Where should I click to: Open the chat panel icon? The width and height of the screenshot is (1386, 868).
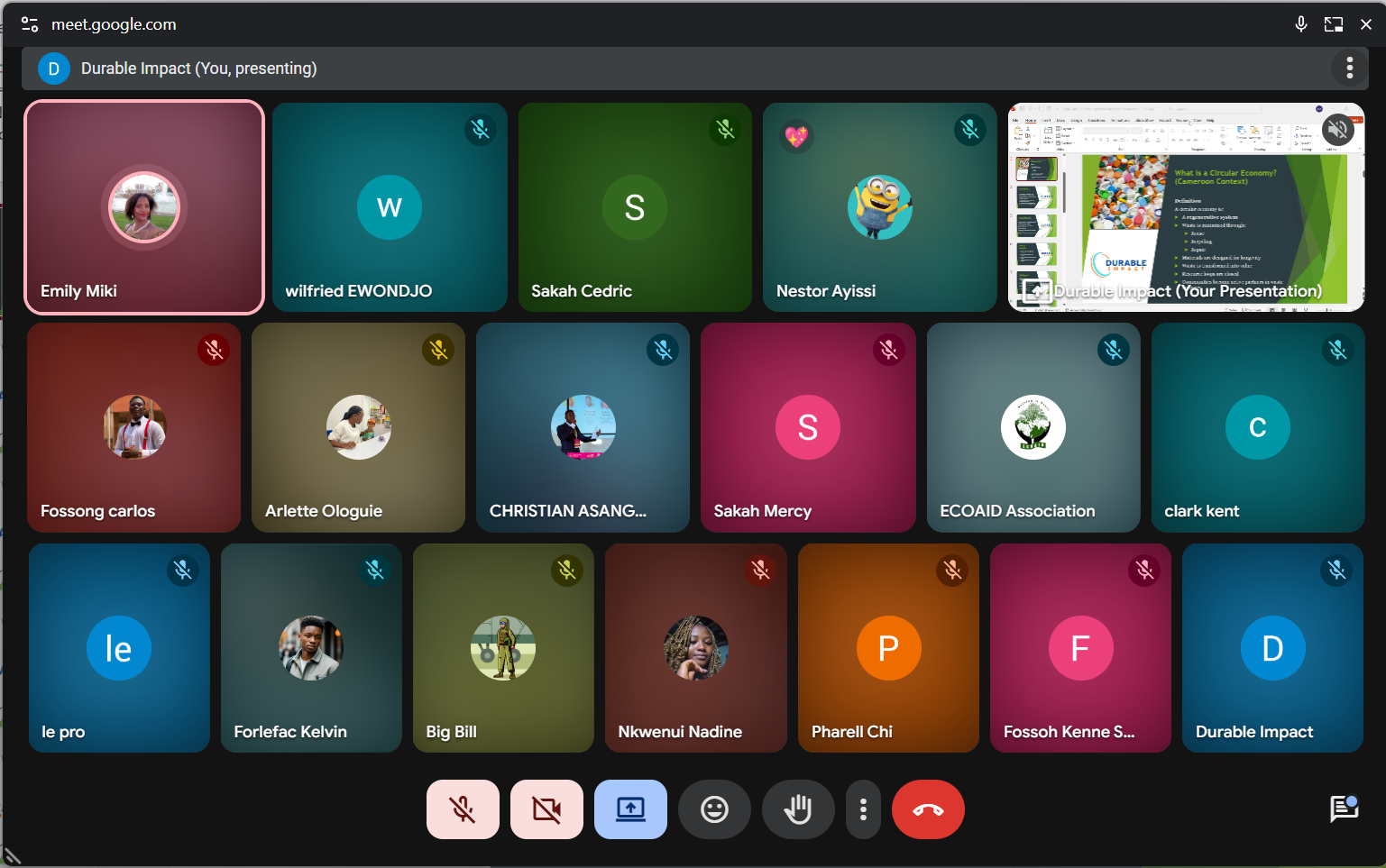[1344, 809]
